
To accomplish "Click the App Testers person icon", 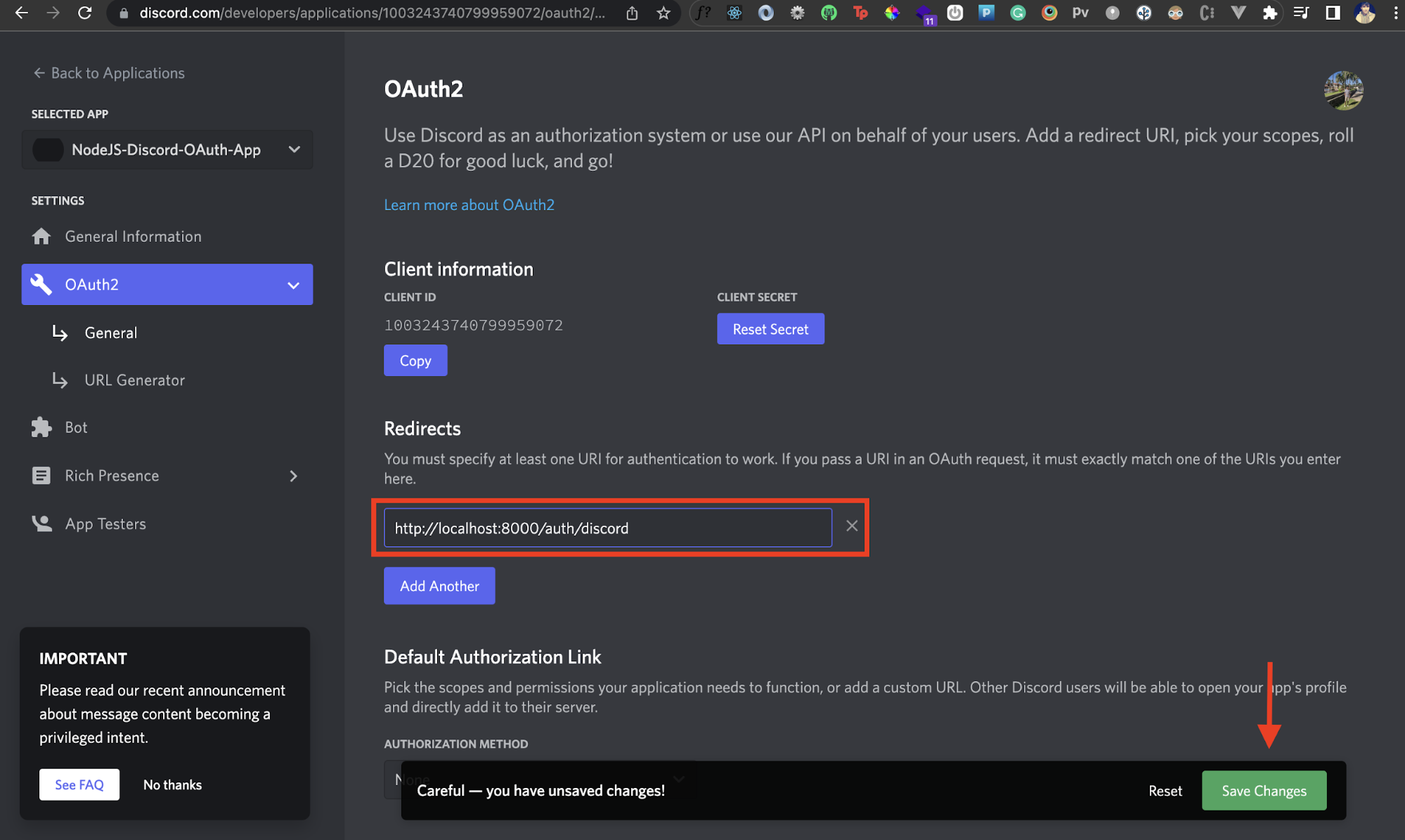I will pos(41,524).
